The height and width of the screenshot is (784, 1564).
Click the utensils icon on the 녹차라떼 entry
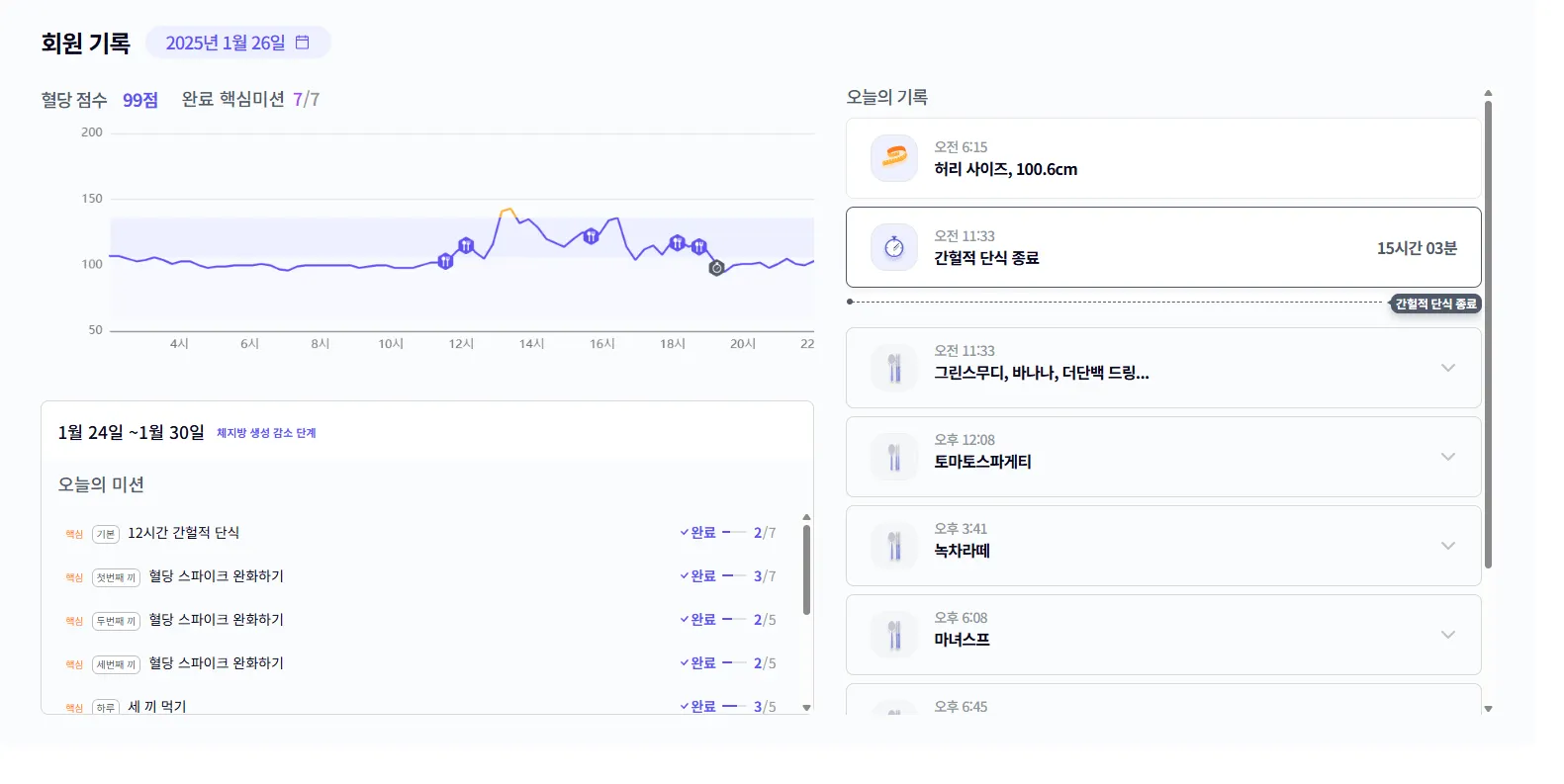tap(894, 546)
